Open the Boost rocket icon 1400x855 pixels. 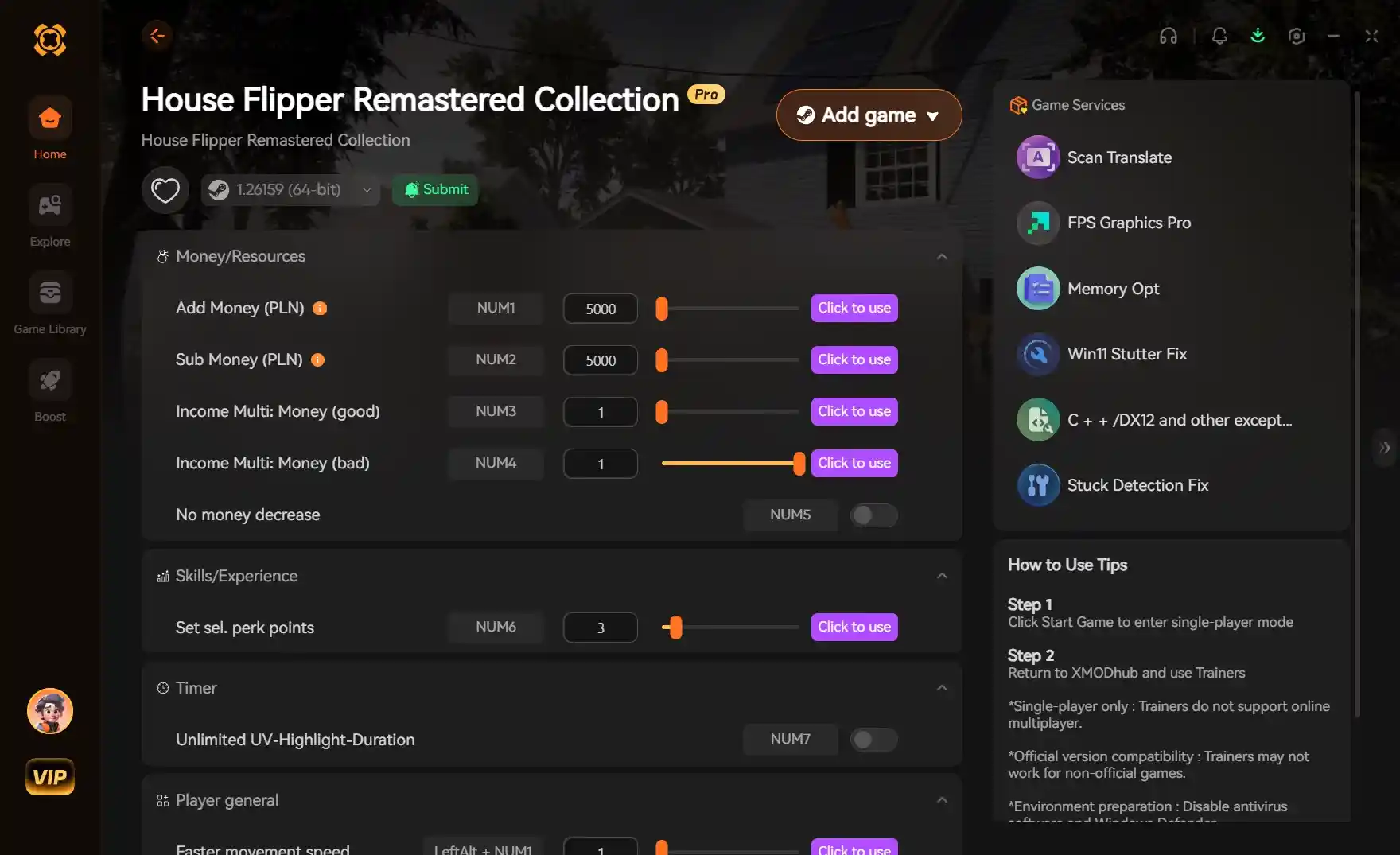(49, 381)
